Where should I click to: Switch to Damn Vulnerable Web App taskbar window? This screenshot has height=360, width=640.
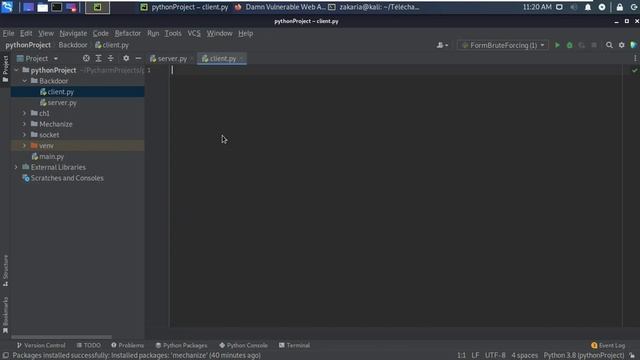click(280, 7)
